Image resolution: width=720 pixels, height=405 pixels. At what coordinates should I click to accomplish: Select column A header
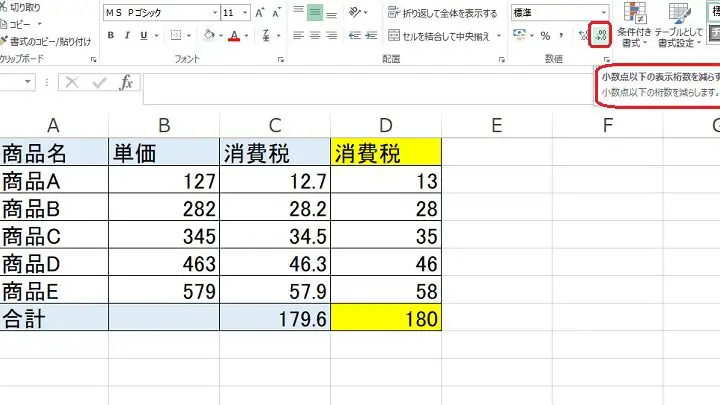[x=54, y=125]
